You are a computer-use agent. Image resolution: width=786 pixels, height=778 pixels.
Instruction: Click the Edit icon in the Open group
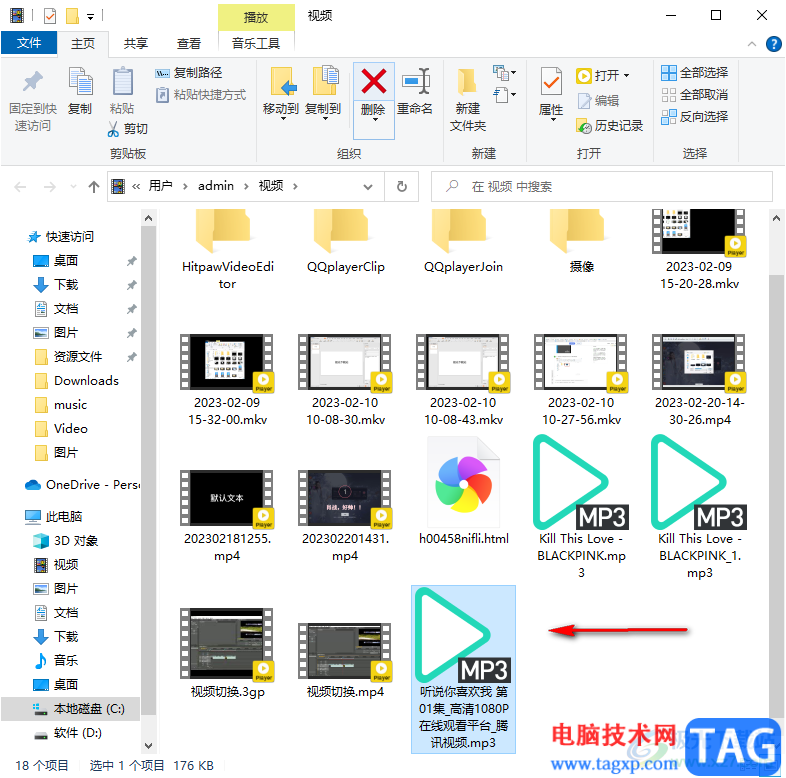pos(584,101)
